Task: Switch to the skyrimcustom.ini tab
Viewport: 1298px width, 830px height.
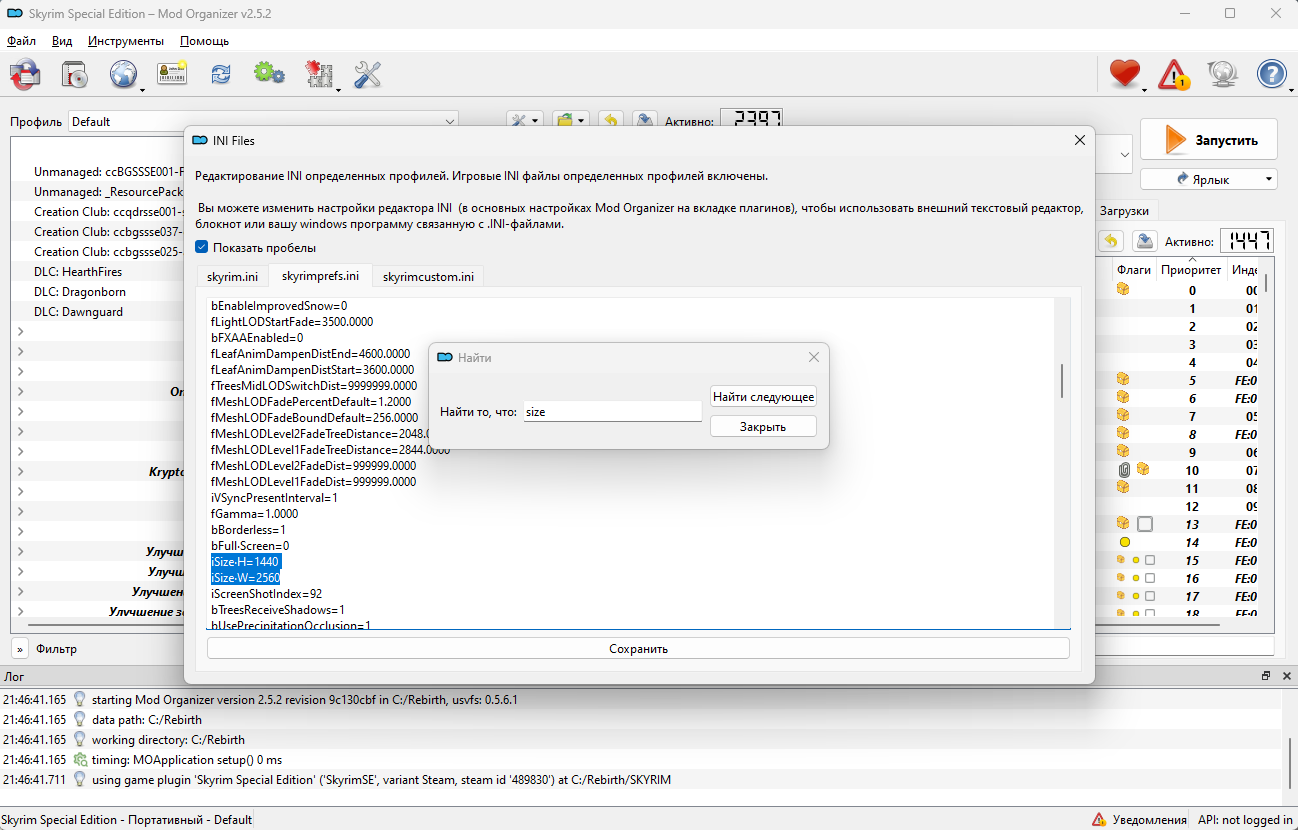Action: click(428, 276)
